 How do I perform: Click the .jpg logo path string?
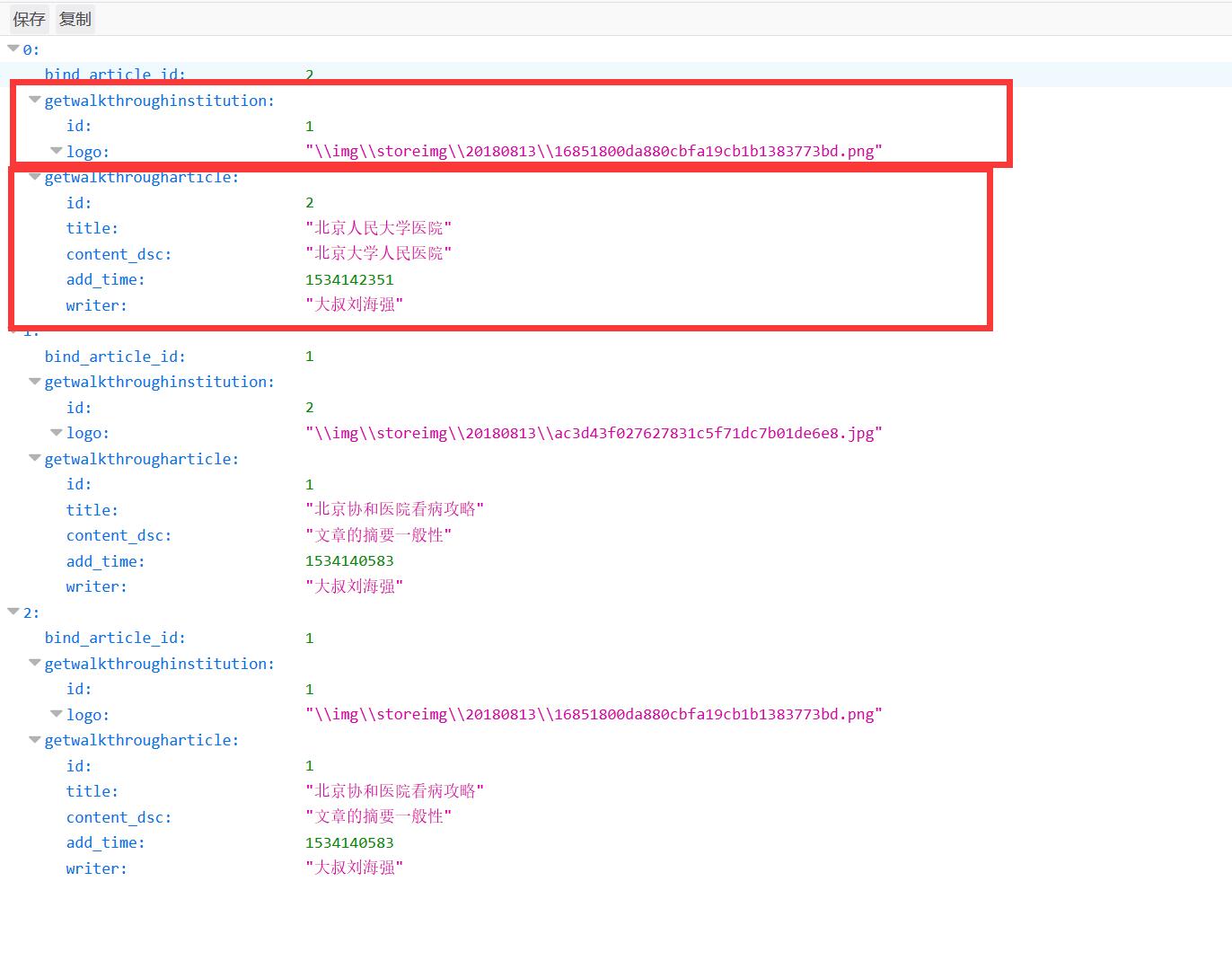[x=594, y=433]
